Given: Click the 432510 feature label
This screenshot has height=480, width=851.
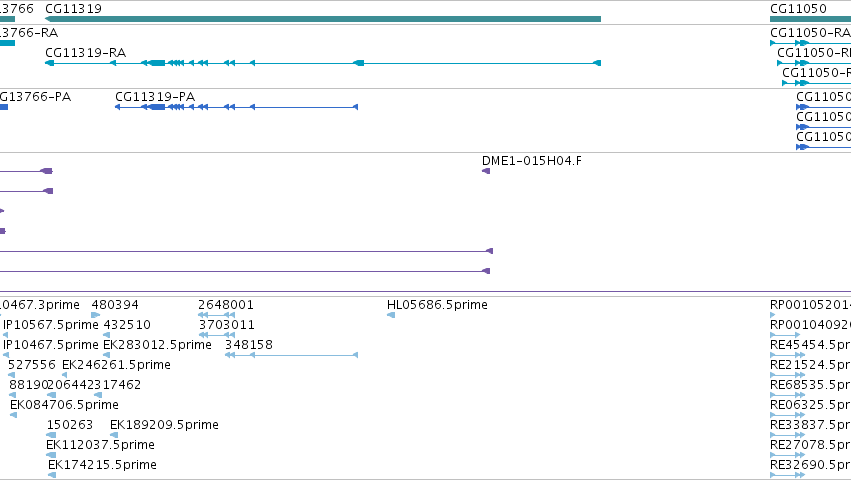Looking at the screenshot, I should (127, 325).
